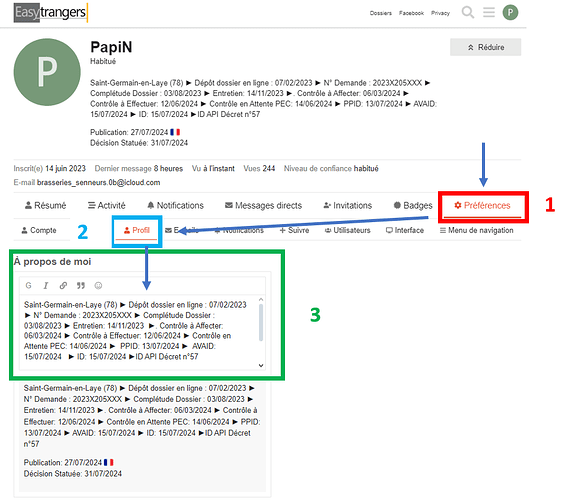Image resolution: width=581 pixels, height=500 pixels.
Task: Open the Dossiers link in the header
Action: tap(381, 13)
